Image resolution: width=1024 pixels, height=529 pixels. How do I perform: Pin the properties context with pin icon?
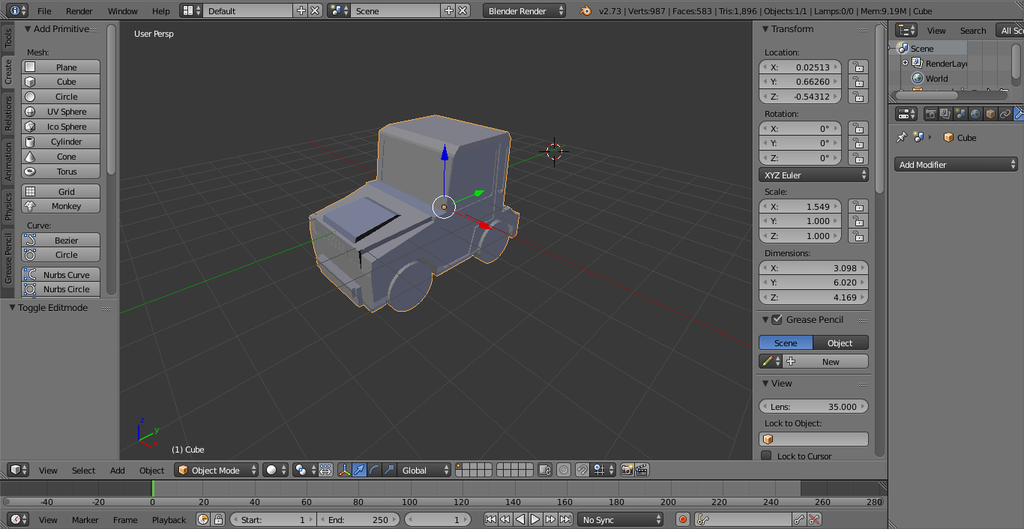click(901, 138)
